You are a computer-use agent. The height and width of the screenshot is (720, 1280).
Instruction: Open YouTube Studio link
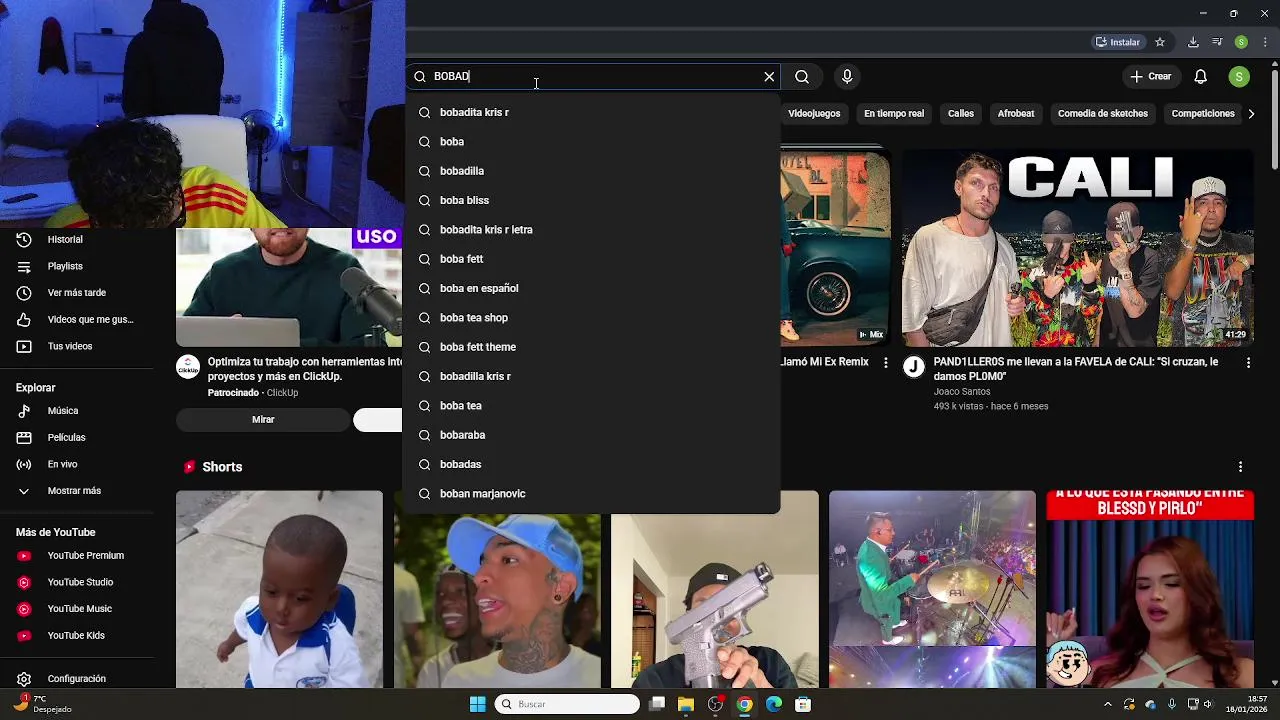tap(80, 582)
